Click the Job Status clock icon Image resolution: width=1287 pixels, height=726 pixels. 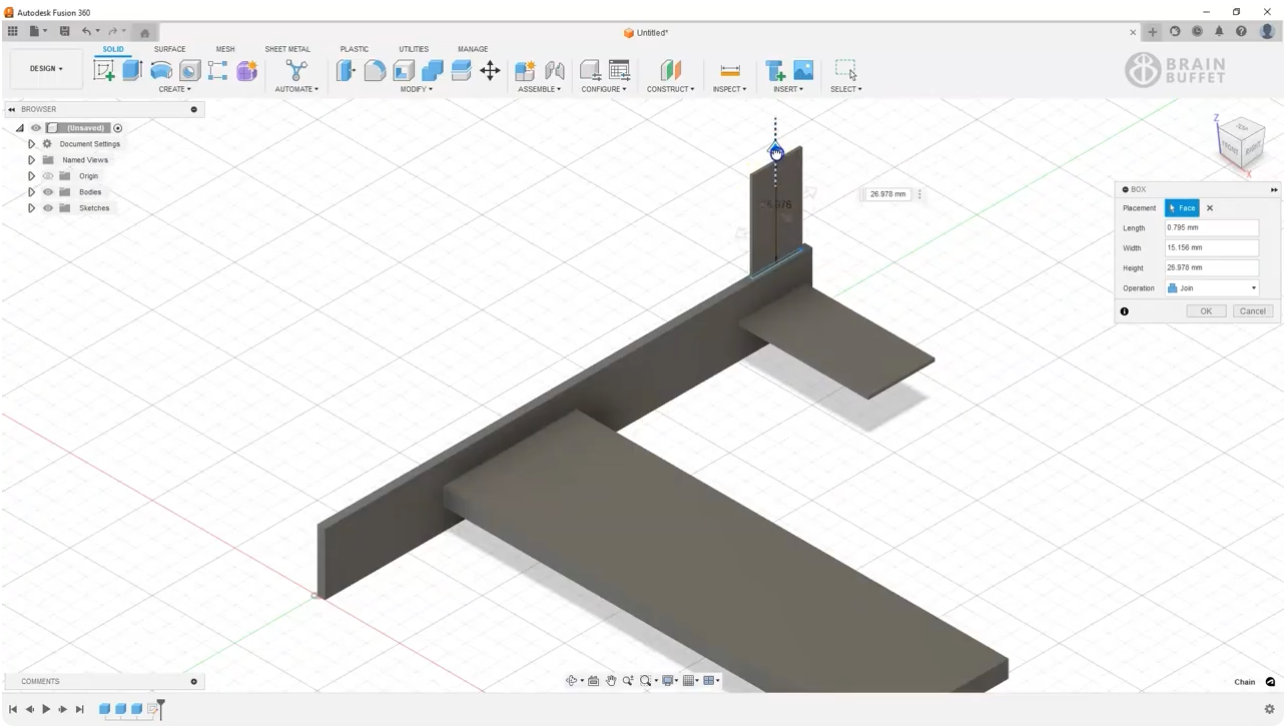click(1197, 32)
